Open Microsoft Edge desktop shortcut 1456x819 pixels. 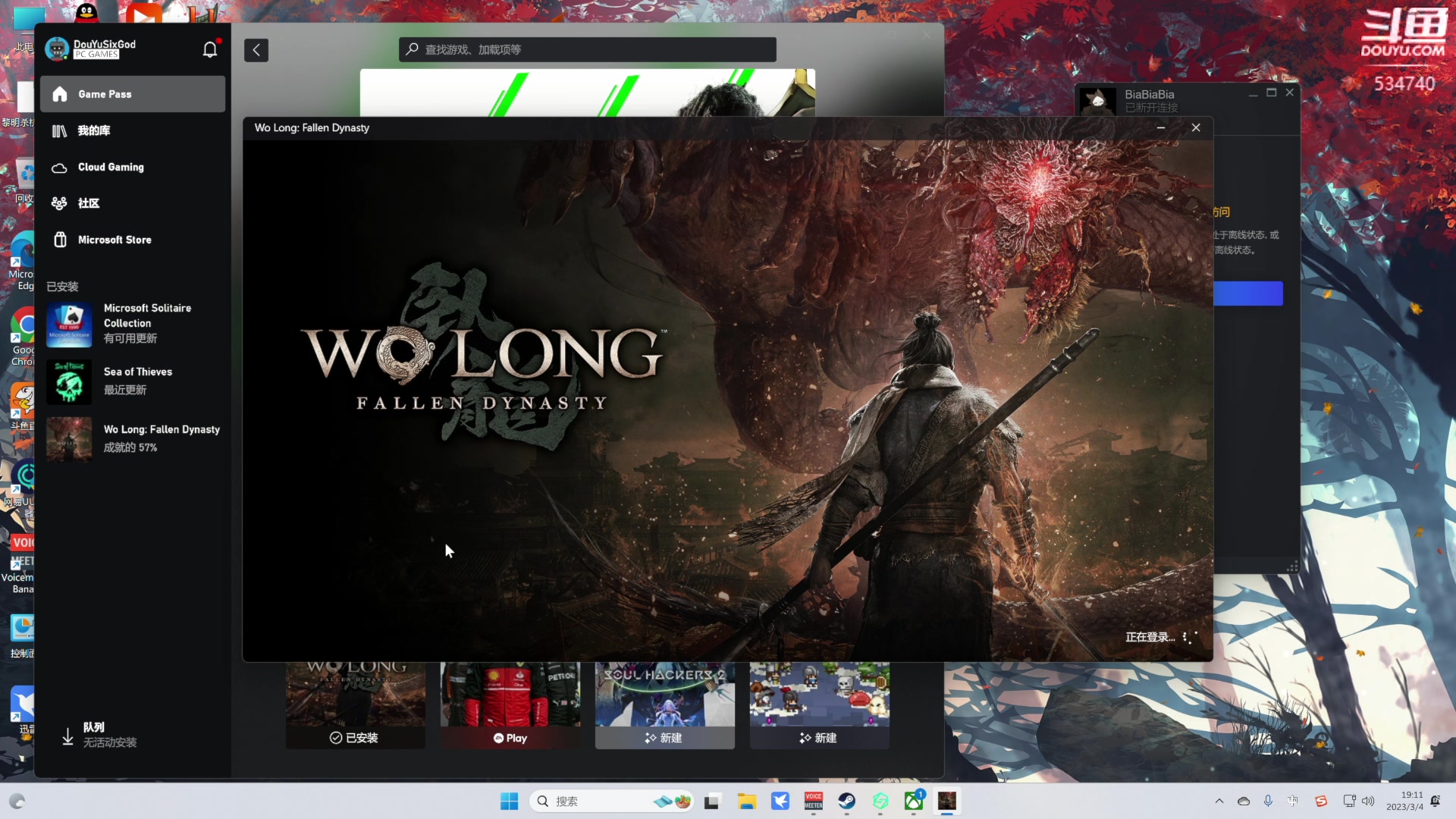[x=23, y=260]
